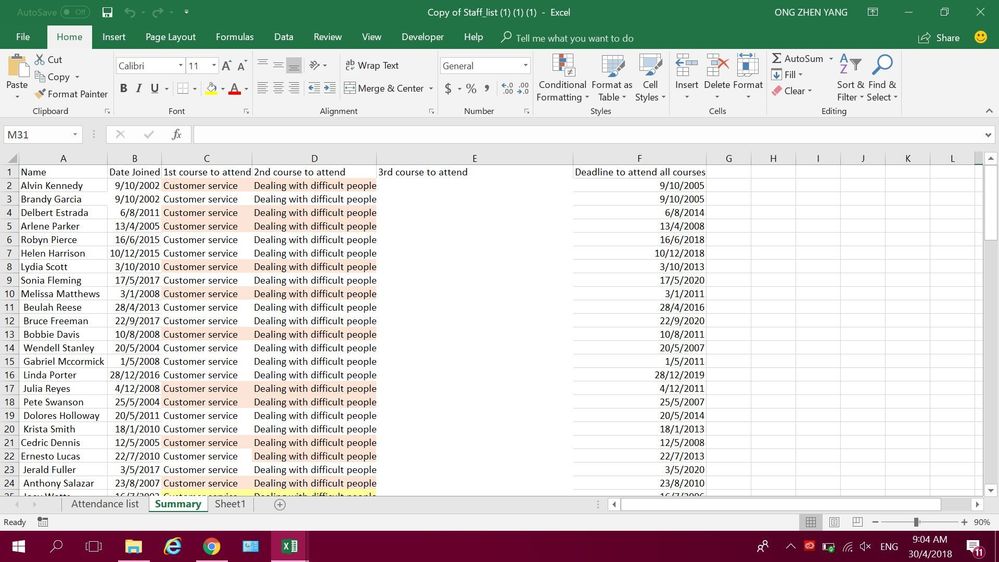Click Merge & Center button
Viewport: 999px width, 562px height.
pos(384,88)
